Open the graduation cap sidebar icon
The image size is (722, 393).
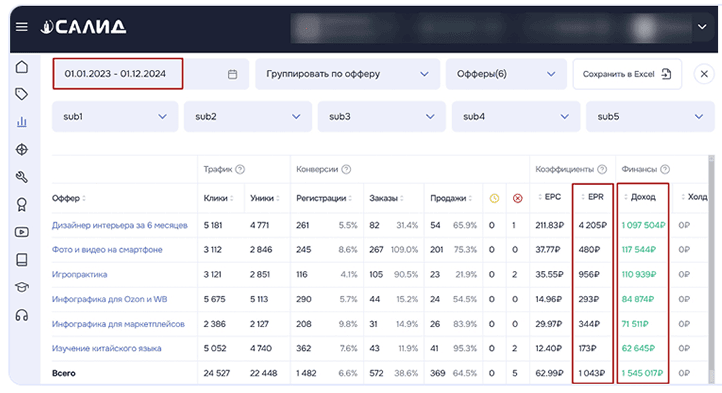(x=22, y=287)
